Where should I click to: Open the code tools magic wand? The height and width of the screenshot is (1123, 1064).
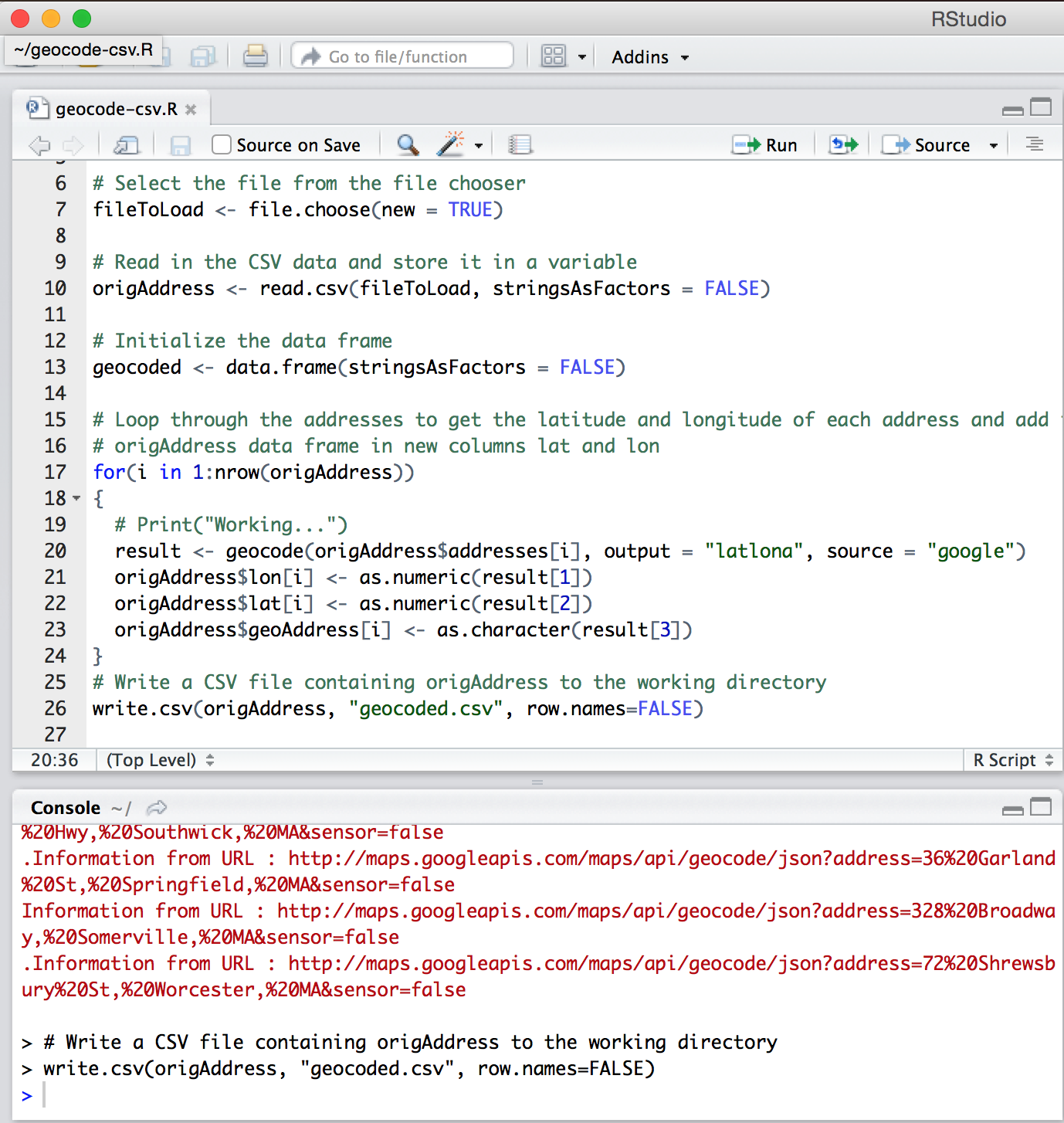click(450, 145)
